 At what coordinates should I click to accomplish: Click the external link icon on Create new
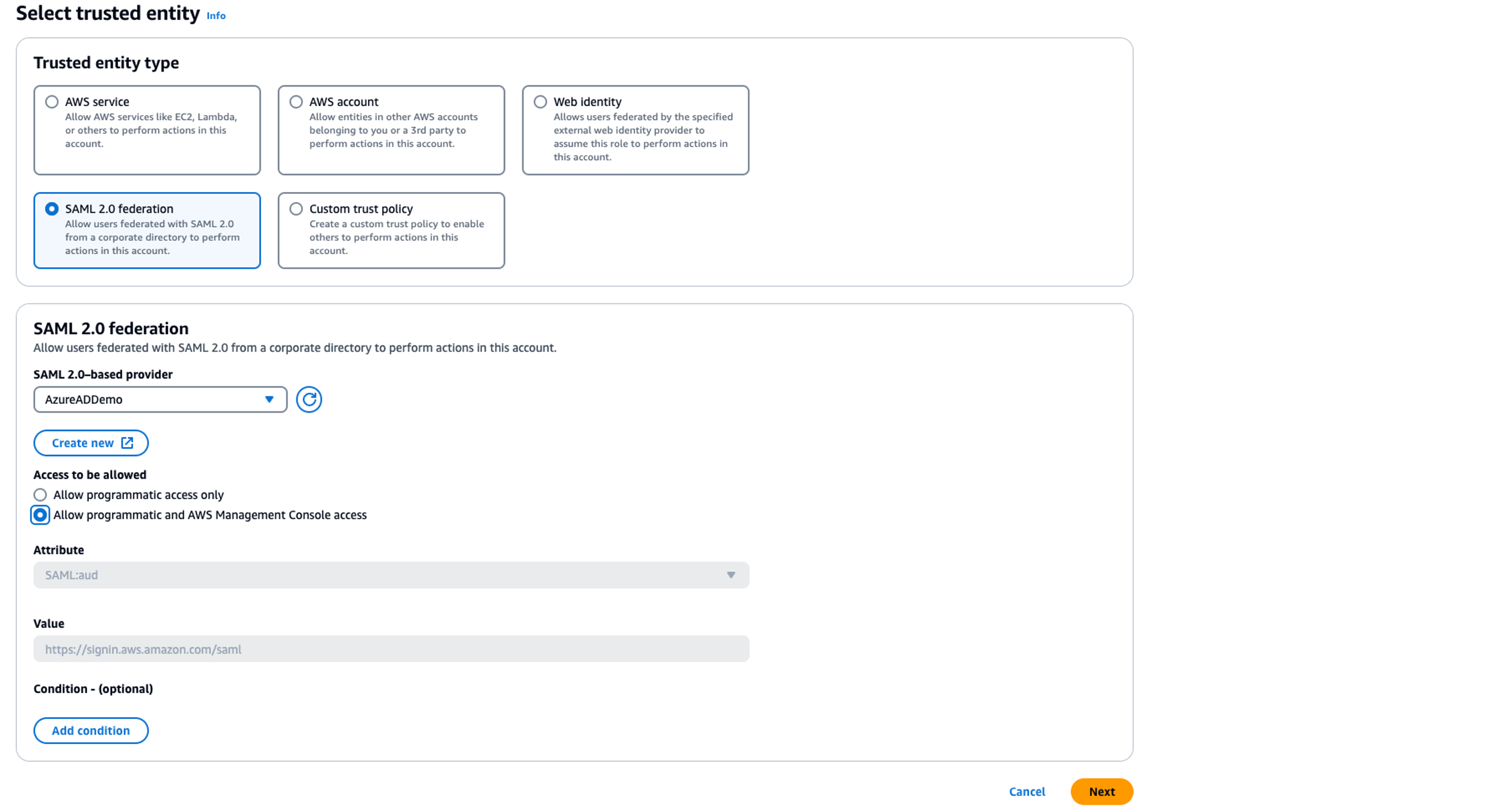pos(127,443)
